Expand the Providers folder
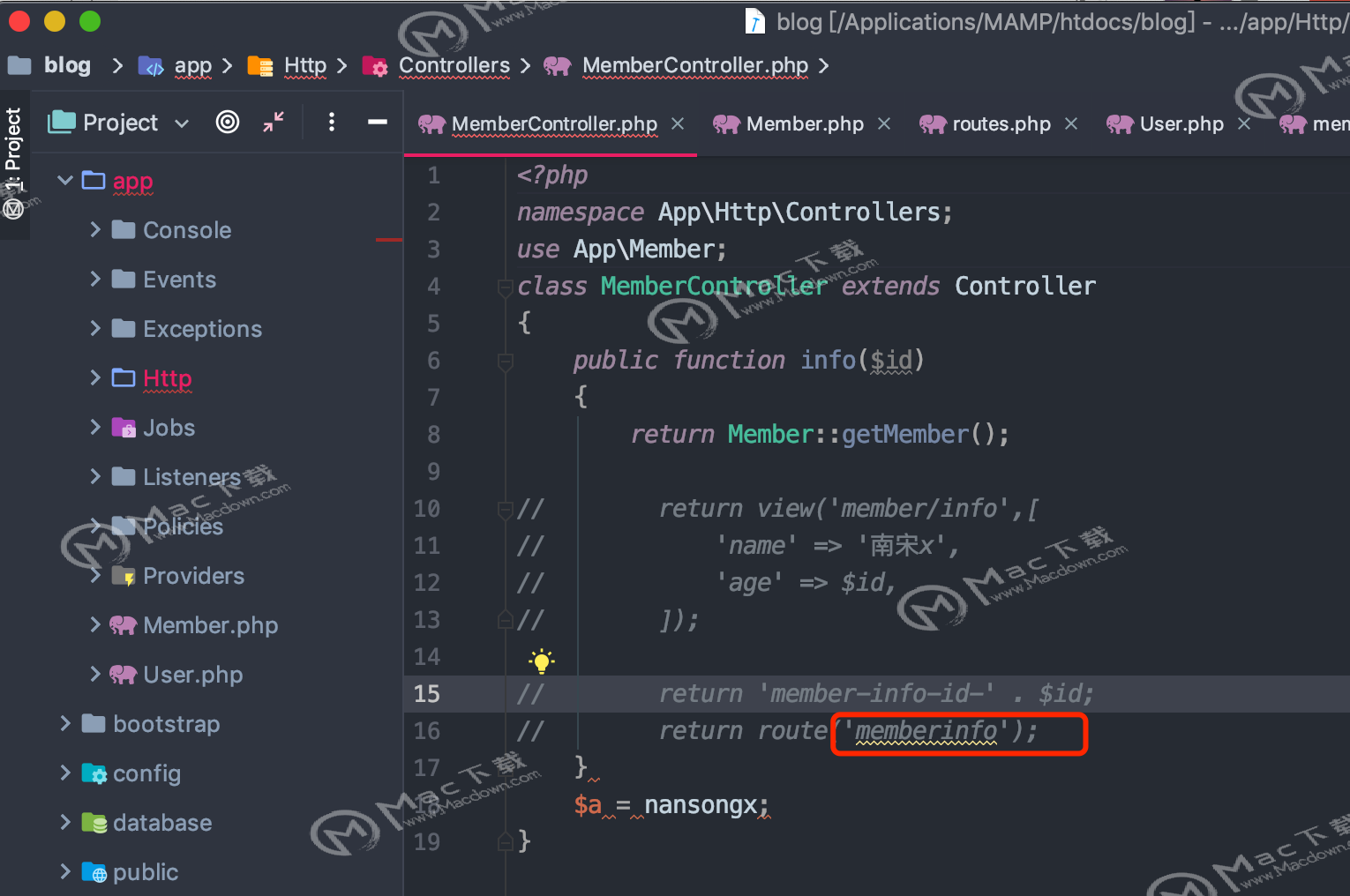The image size is (1350, 896). click(x=95, y=576)
